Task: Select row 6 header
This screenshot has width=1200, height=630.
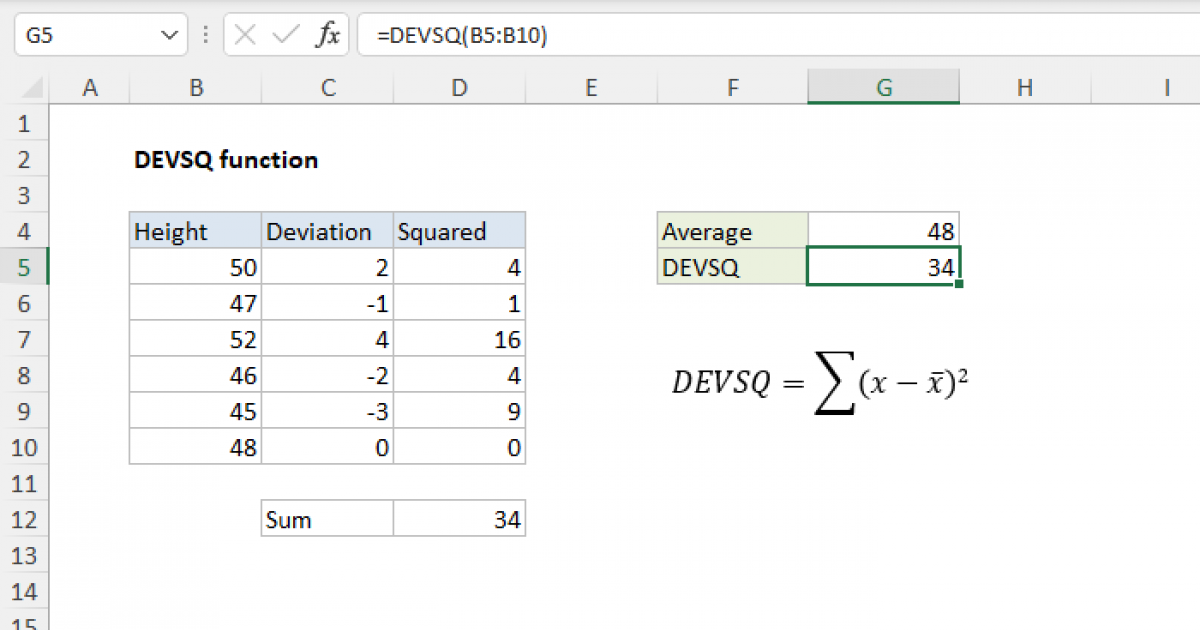Action: tap(25, 304)
